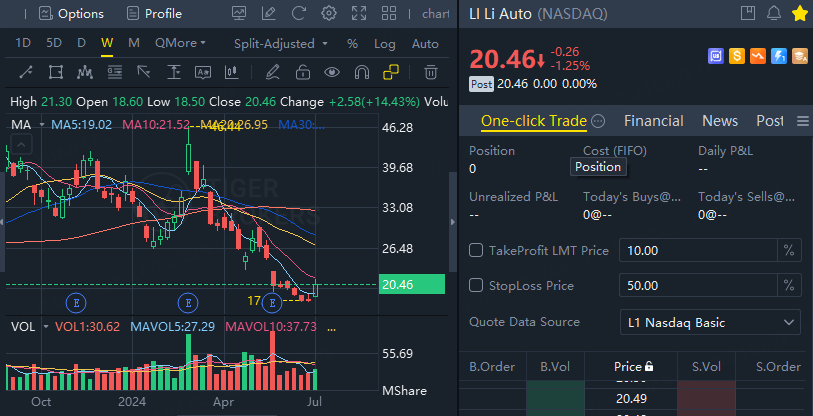Toggle the Log scale option
Viewport: 813px width, 416px height.
385,44
